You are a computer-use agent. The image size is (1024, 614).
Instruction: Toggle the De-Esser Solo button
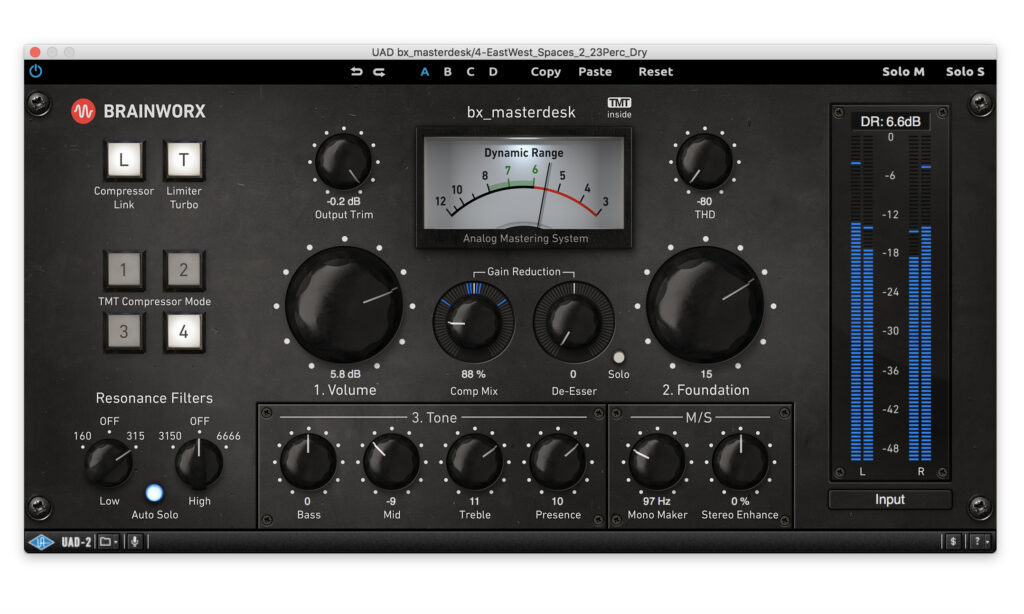(x=618, y=357)
